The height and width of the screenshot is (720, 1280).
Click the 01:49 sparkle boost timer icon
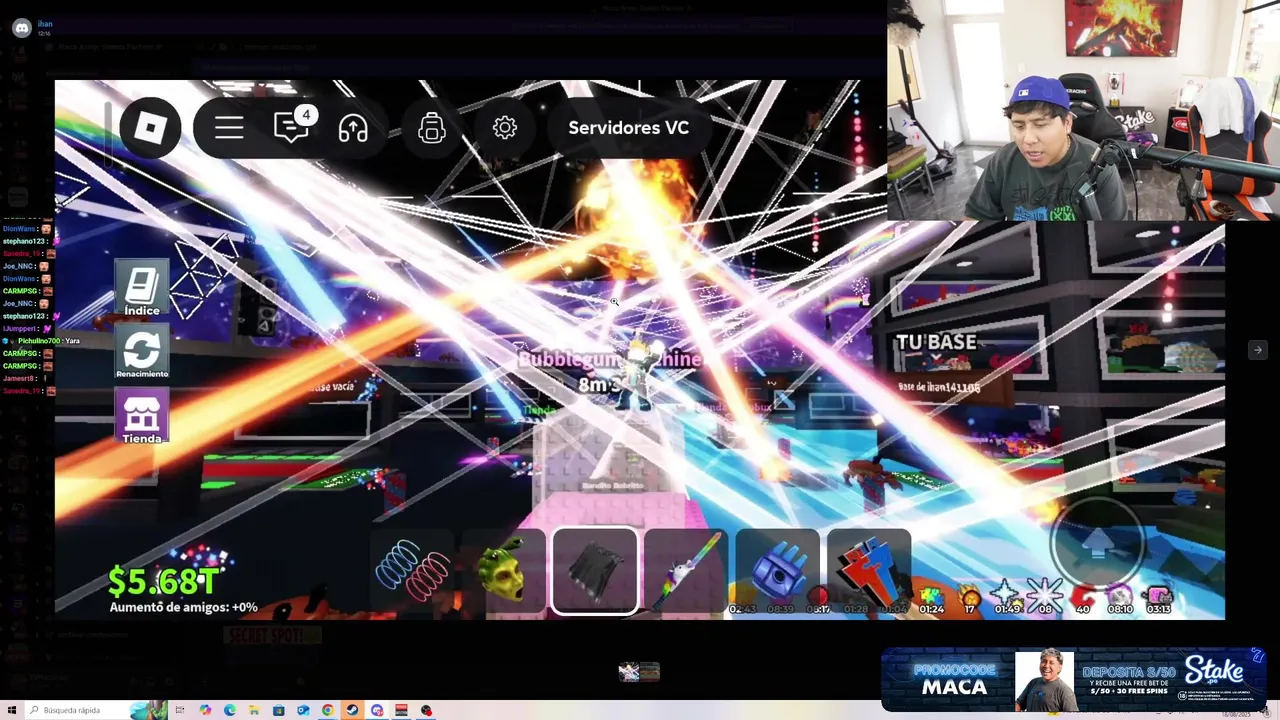pyautogui.click(x=1008, y=600)
